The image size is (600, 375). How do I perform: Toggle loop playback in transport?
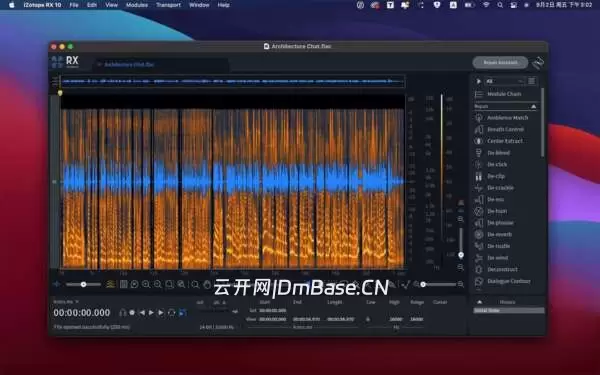[x=171, y=313]
